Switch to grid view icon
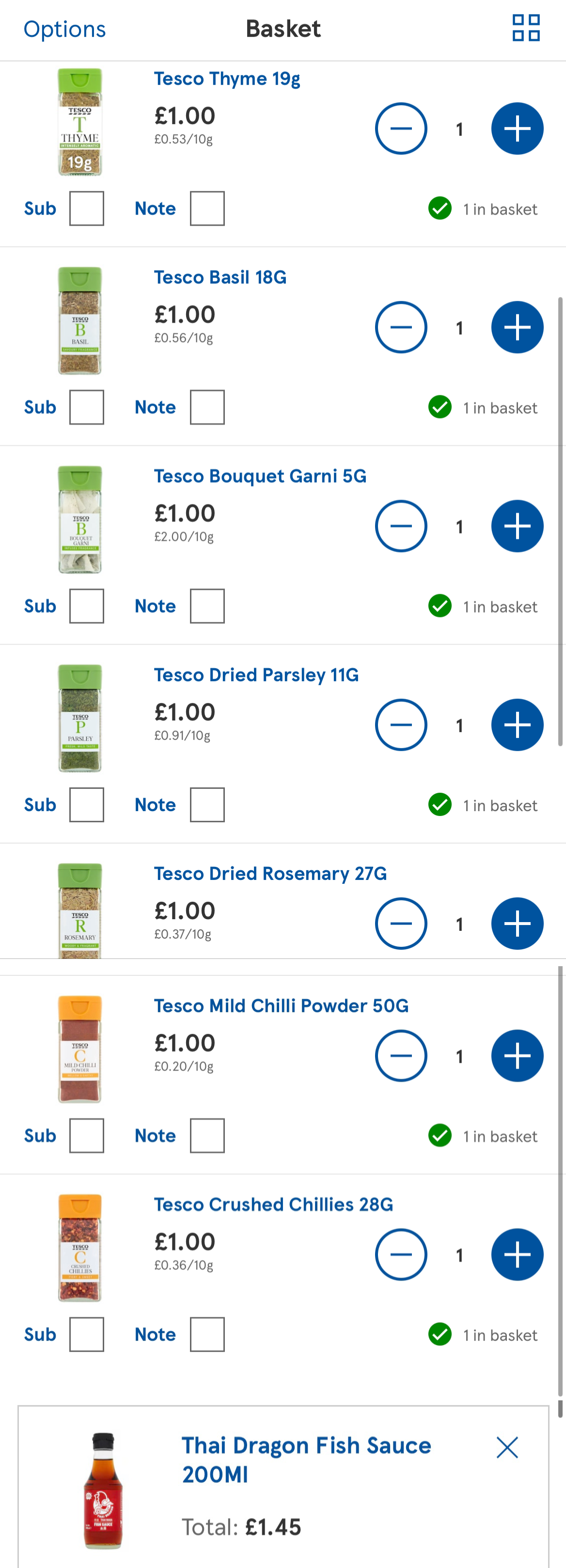566x1568 pixels. [526, 28]
